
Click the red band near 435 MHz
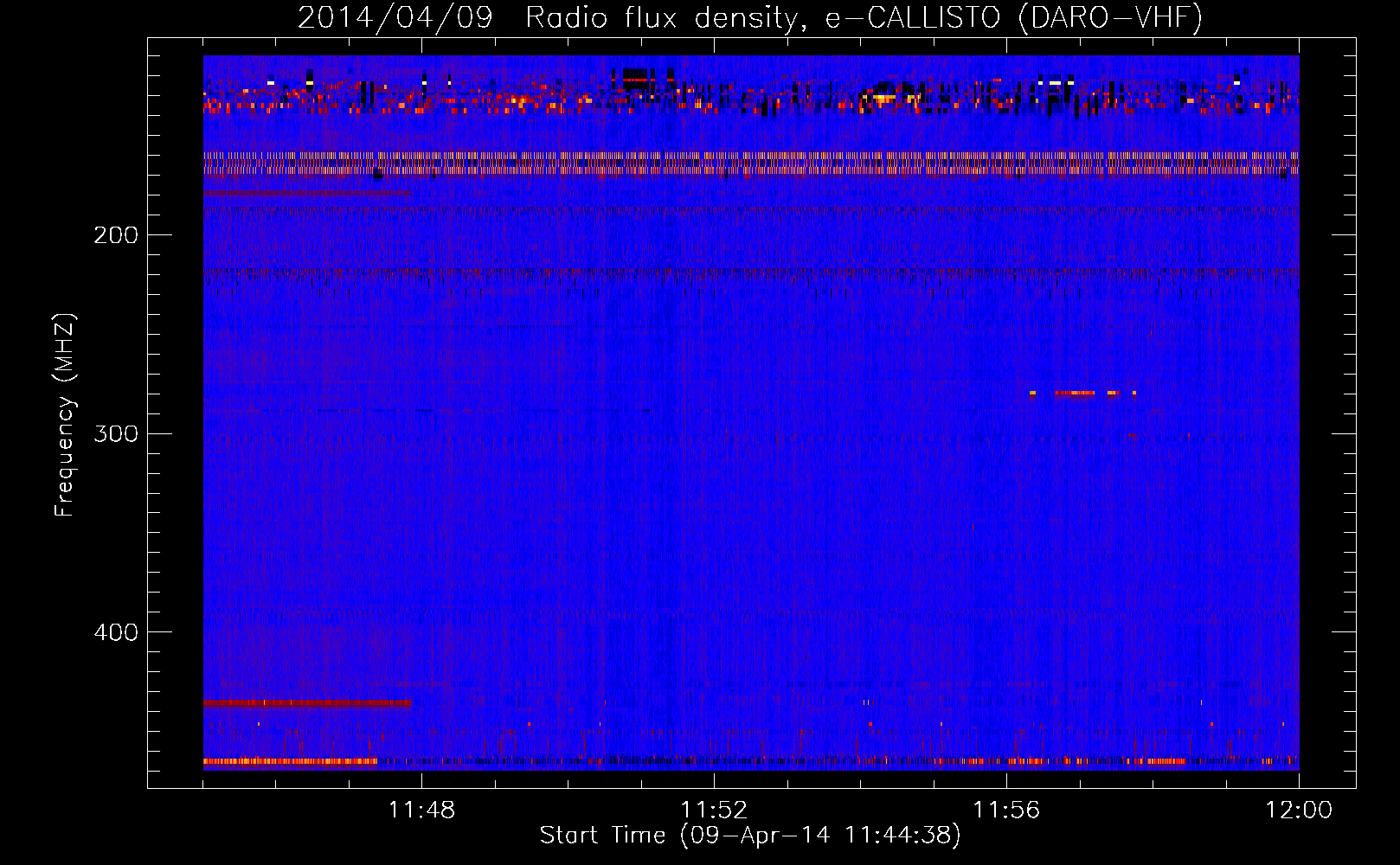click(307, 703)
